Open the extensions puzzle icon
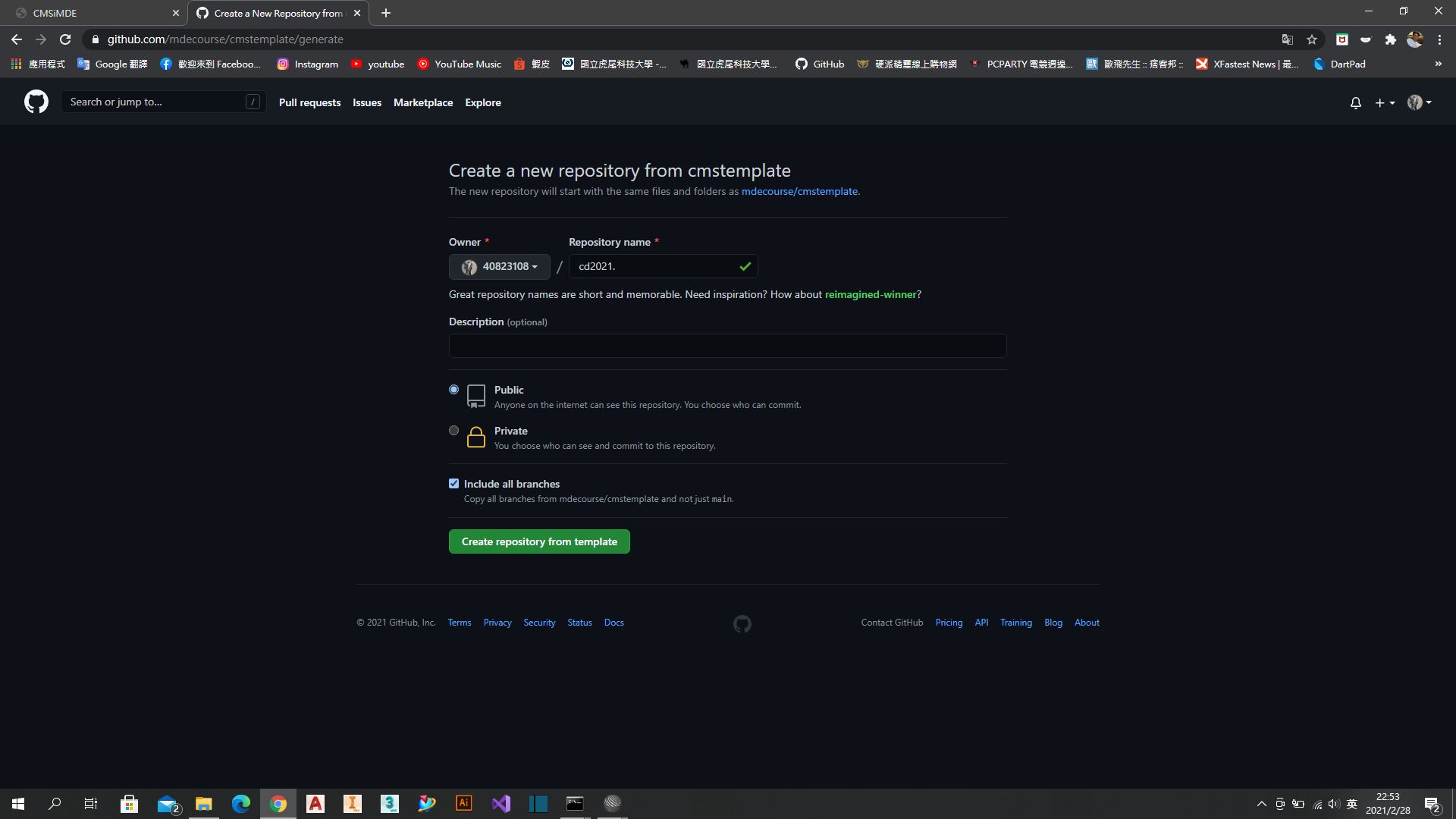Image resolution: width=1456 pixels, height=819 pixels. coord(1390,39)
